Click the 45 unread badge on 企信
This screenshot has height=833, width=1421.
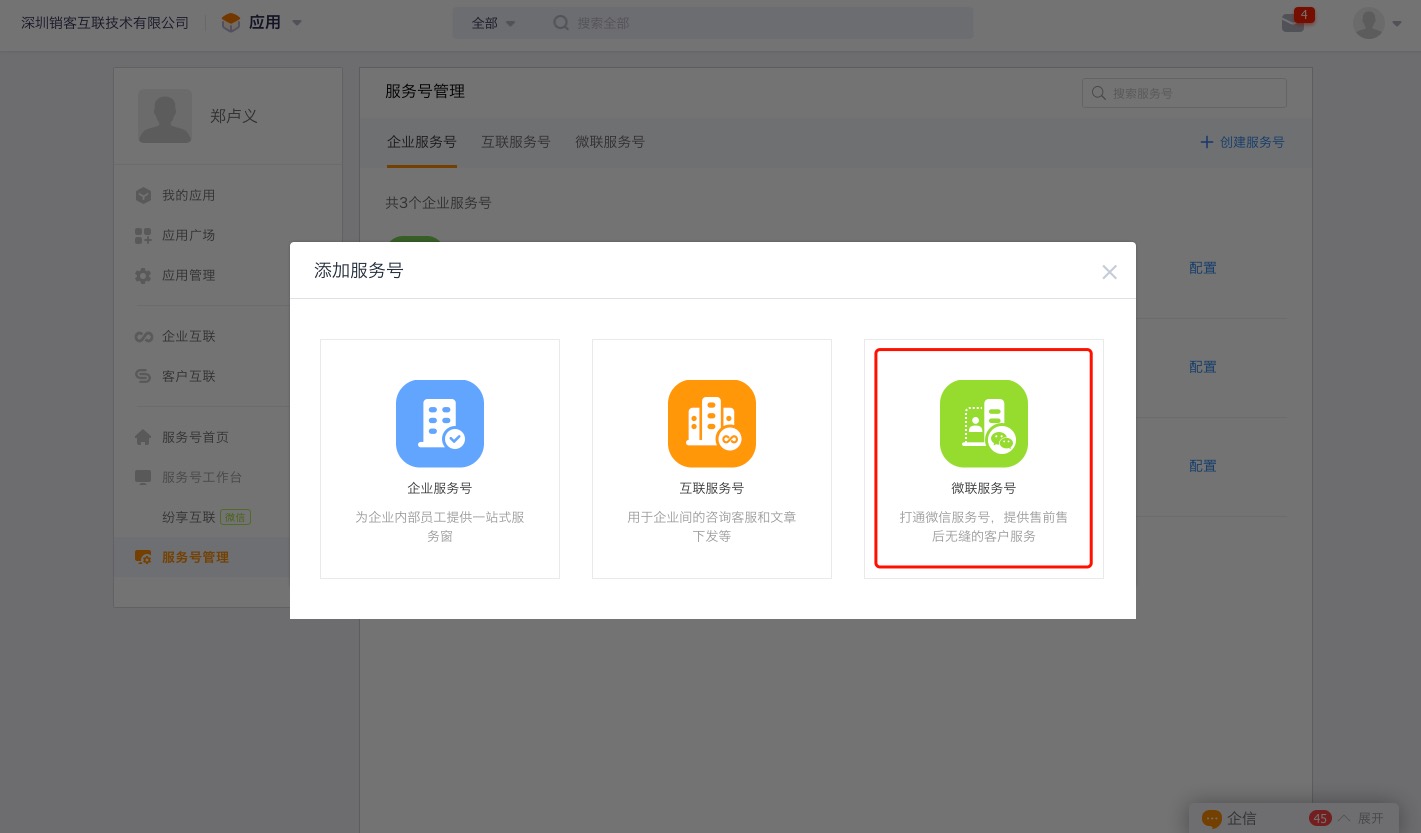(1320, 818)
